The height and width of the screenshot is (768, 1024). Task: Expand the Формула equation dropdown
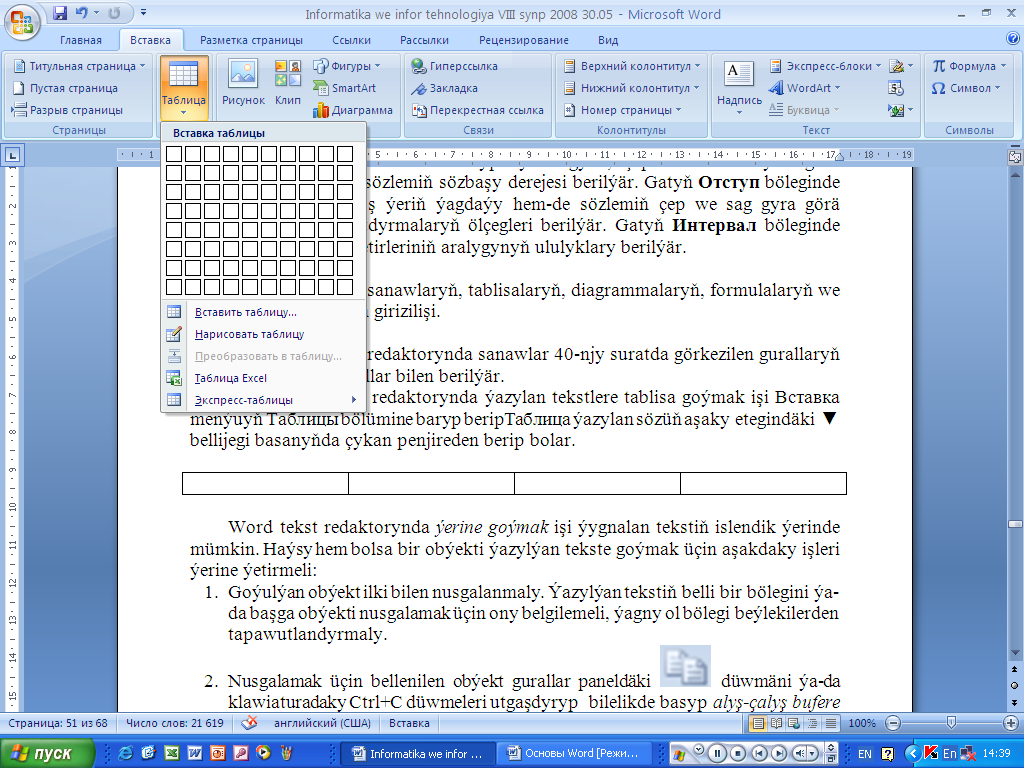click(1003, 66)
